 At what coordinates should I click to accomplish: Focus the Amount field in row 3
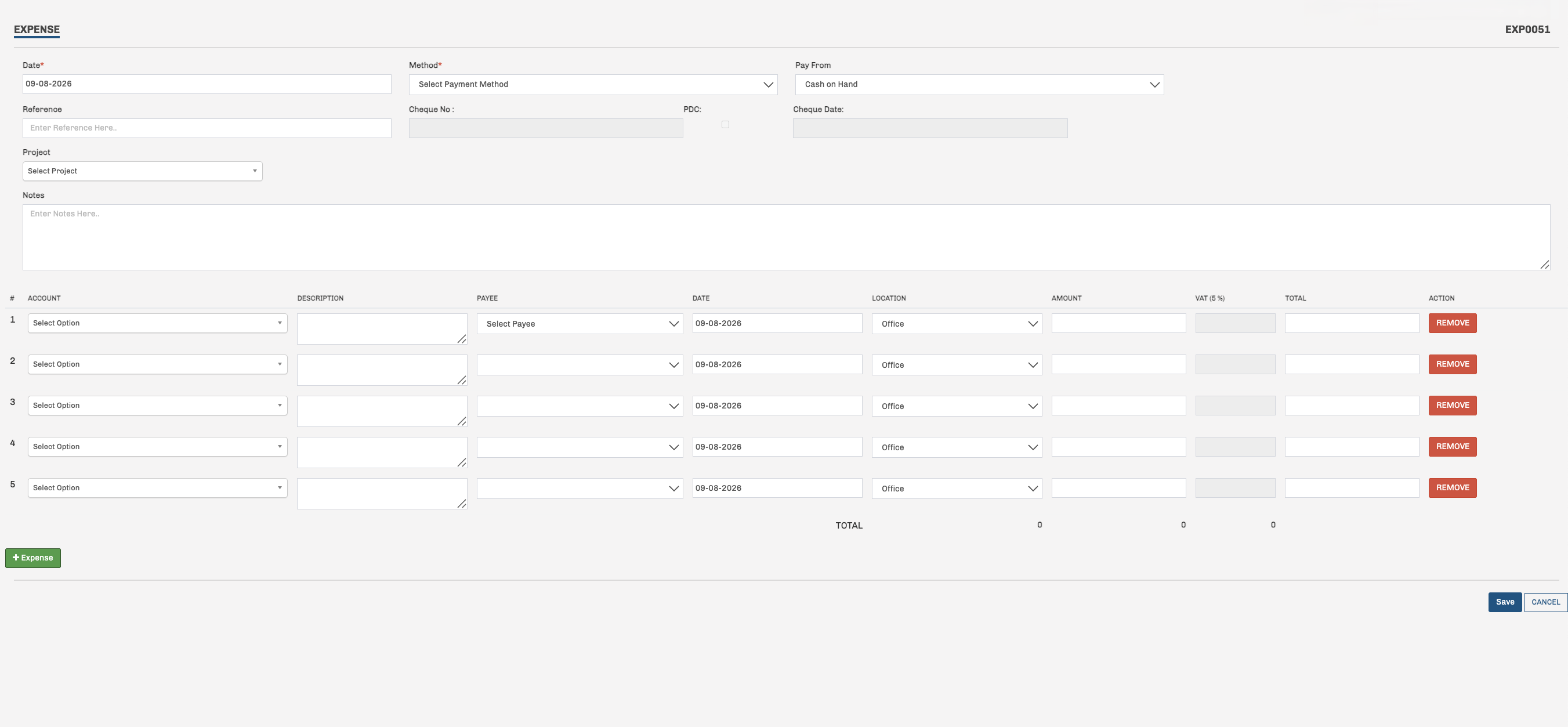1118,406
